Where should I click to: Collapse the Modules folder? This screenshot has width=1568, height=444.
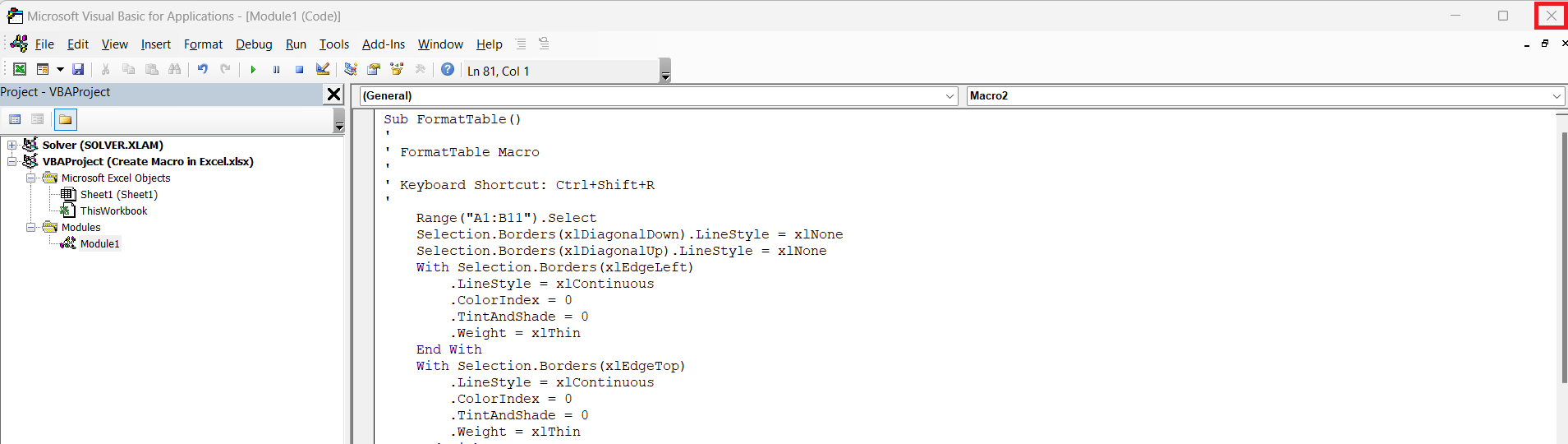[30, 228]
